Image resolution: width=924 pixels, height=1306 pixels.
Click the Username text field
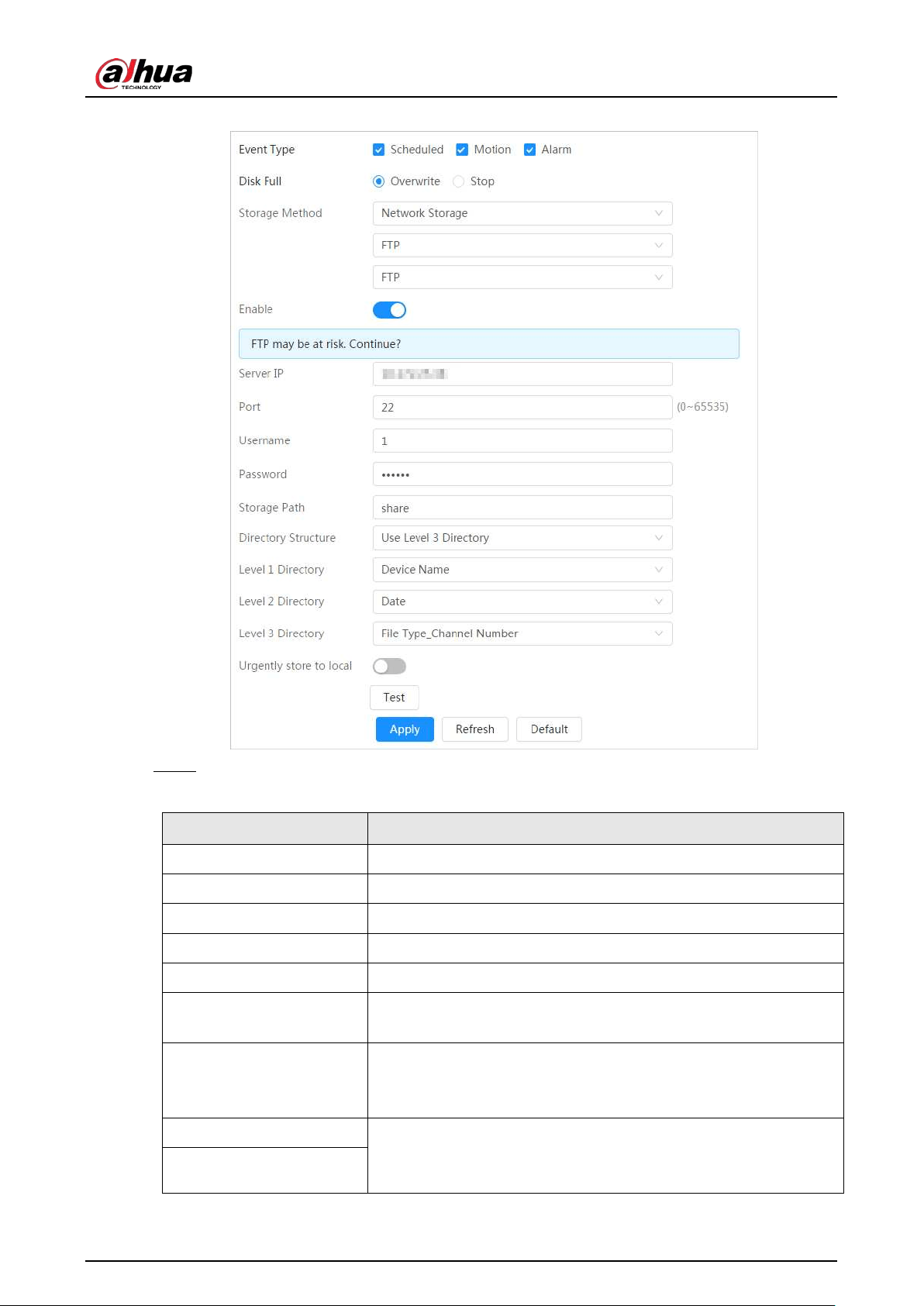tap(522, 440)
